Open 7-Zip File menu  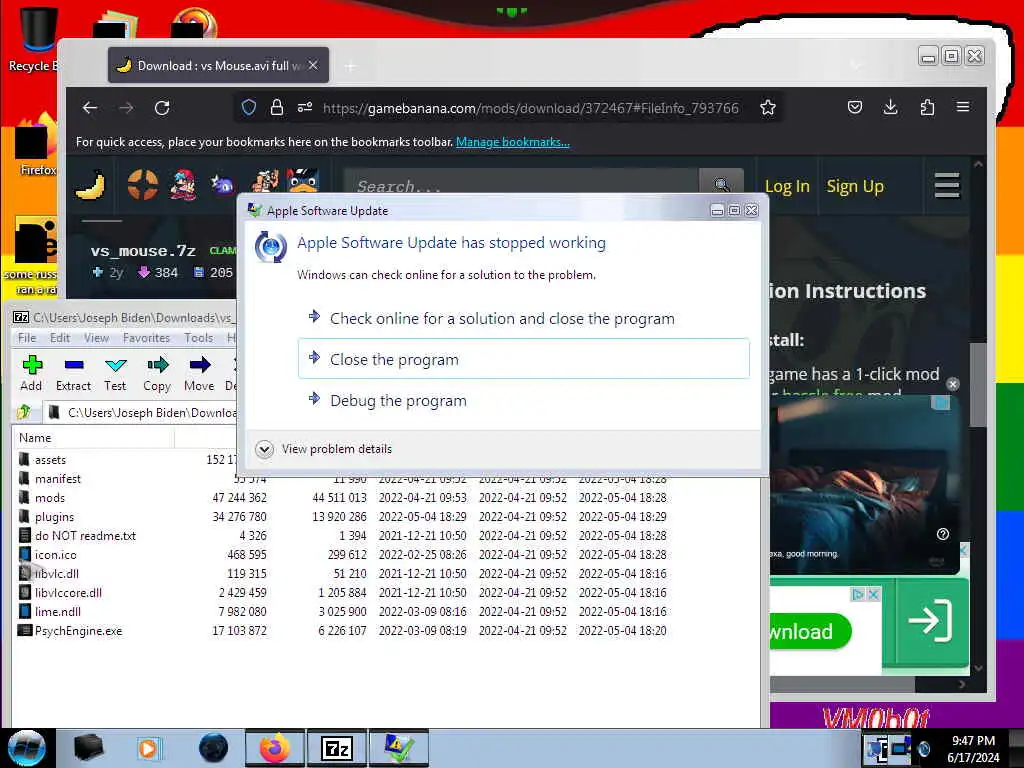[x=27, y=338]
